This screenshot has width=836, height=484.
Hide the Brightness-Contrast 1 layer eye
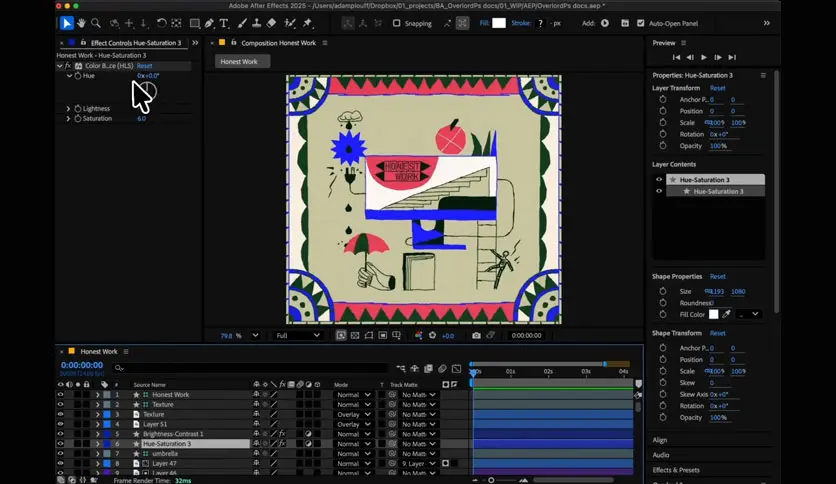point(60,434)
